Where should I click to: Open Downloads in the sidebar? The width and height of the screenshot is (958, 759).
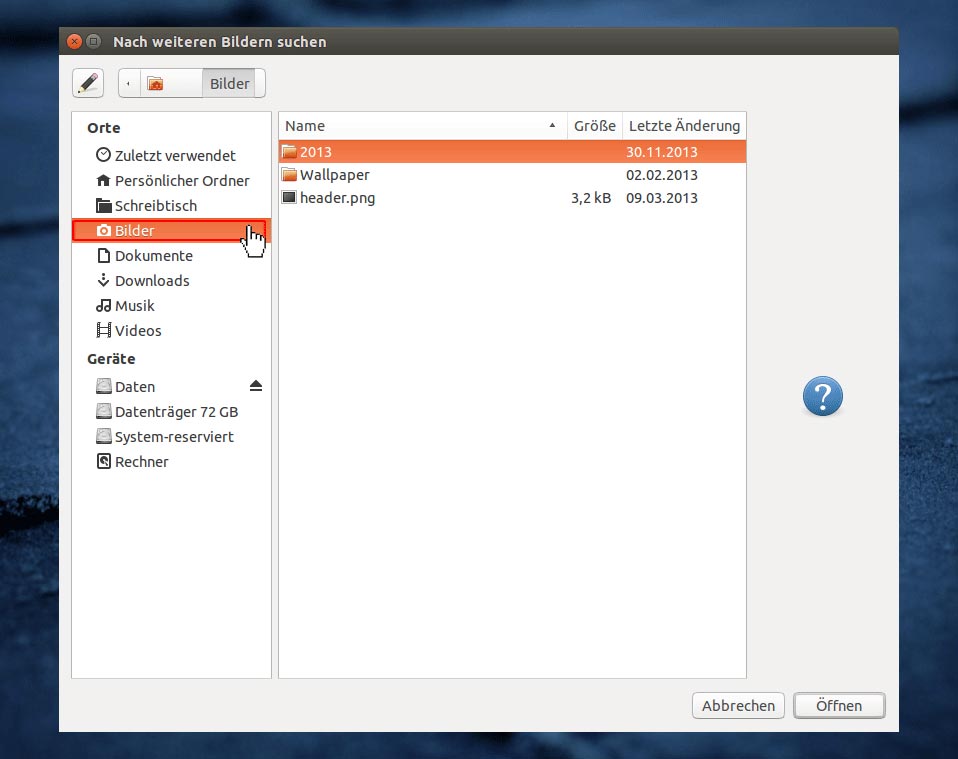point(171,280)
